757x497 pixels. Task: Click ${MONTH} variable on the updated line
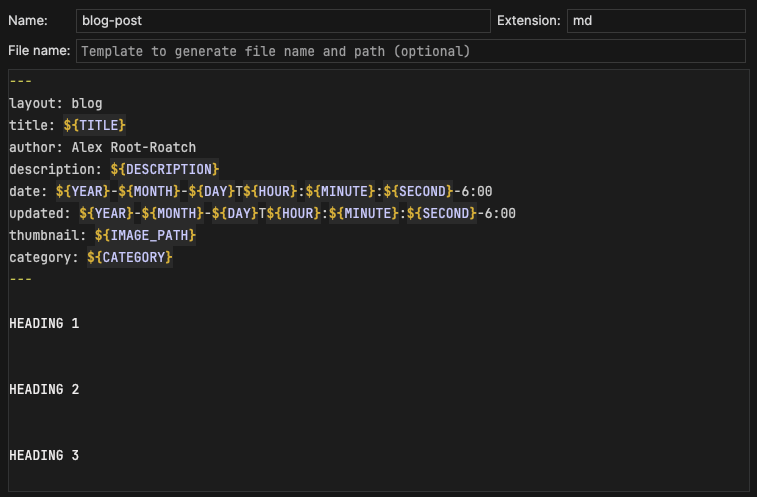(x=170, y=213)
